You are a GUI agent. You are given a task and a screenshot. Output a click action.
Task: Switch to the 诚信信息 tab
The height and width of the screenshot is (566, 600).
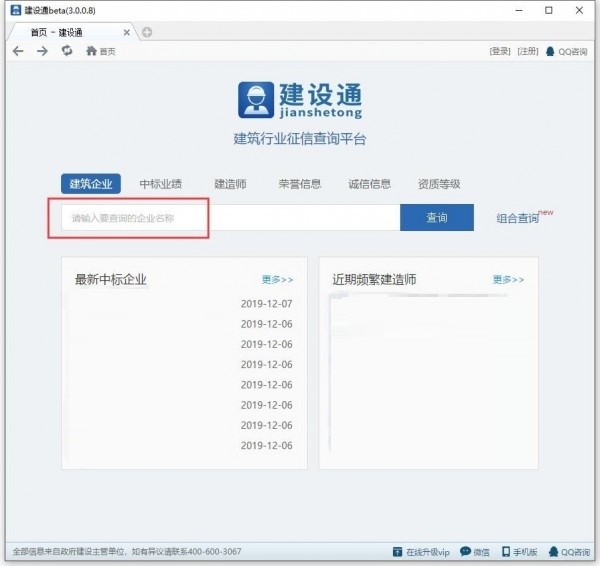click(x=370, y=184)
